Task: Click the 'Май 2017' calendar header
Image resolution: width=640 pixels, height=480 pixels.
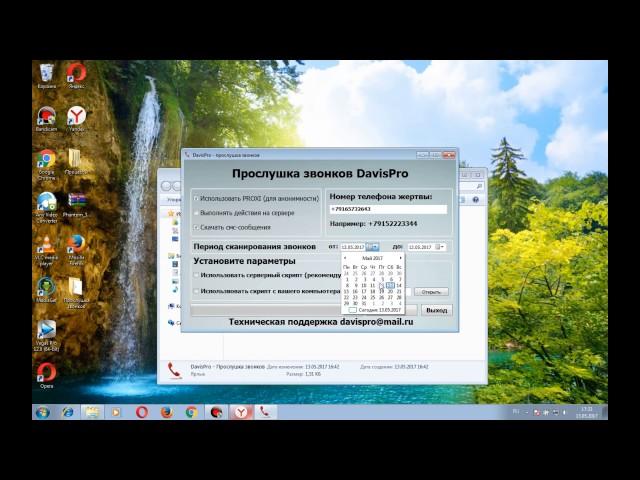Action: [372, 258]
